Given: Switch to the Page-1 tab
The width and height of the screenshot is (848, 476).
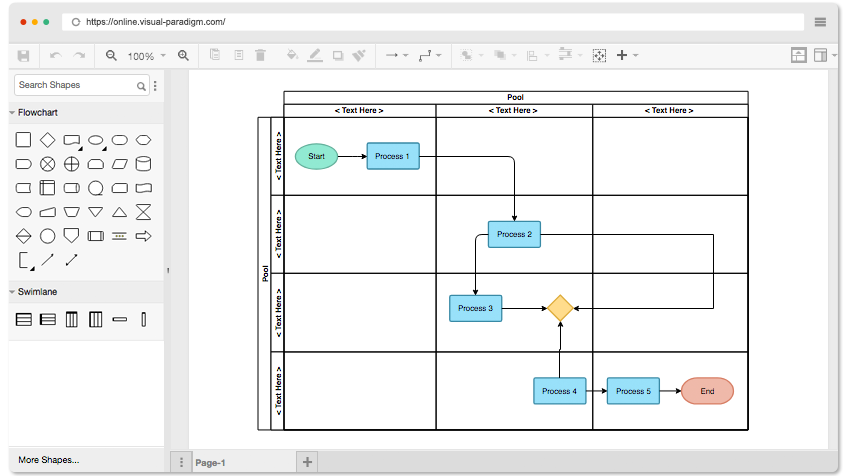Looking at the screenshot, I should point(210,463).
